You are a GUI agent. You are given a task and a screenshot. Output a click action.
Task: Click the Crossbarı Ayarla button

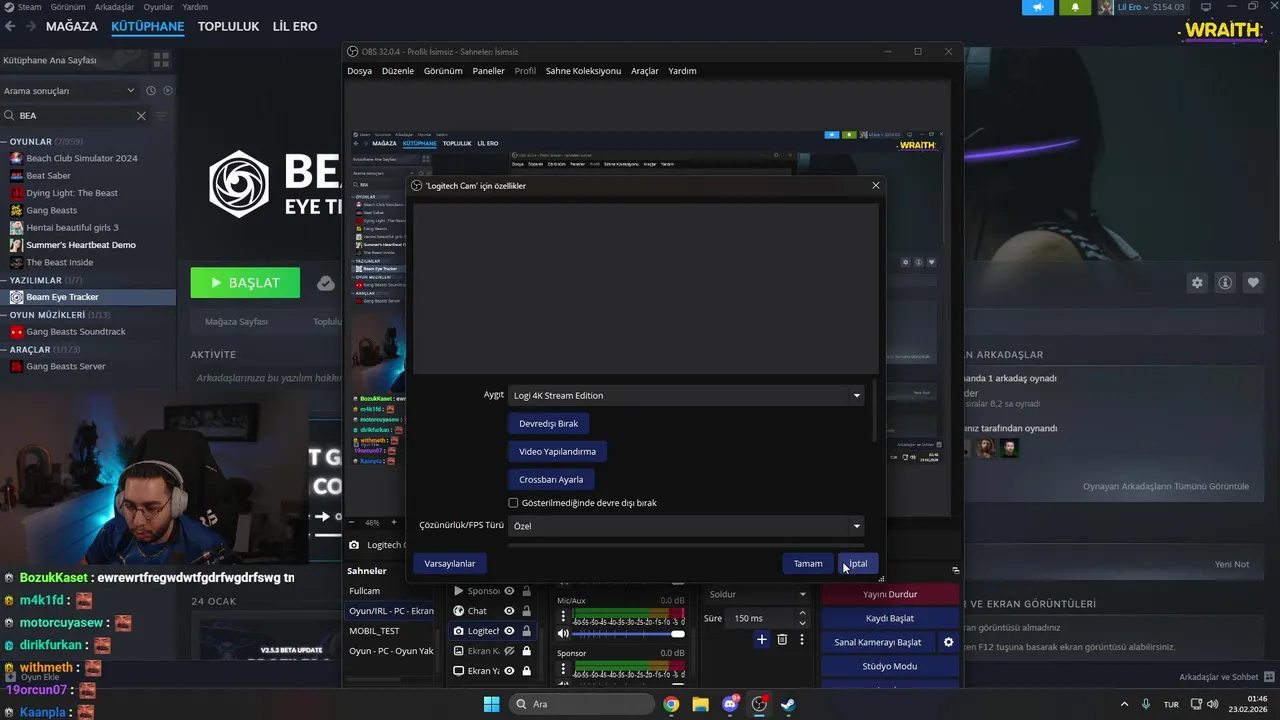tap(551, 479)
